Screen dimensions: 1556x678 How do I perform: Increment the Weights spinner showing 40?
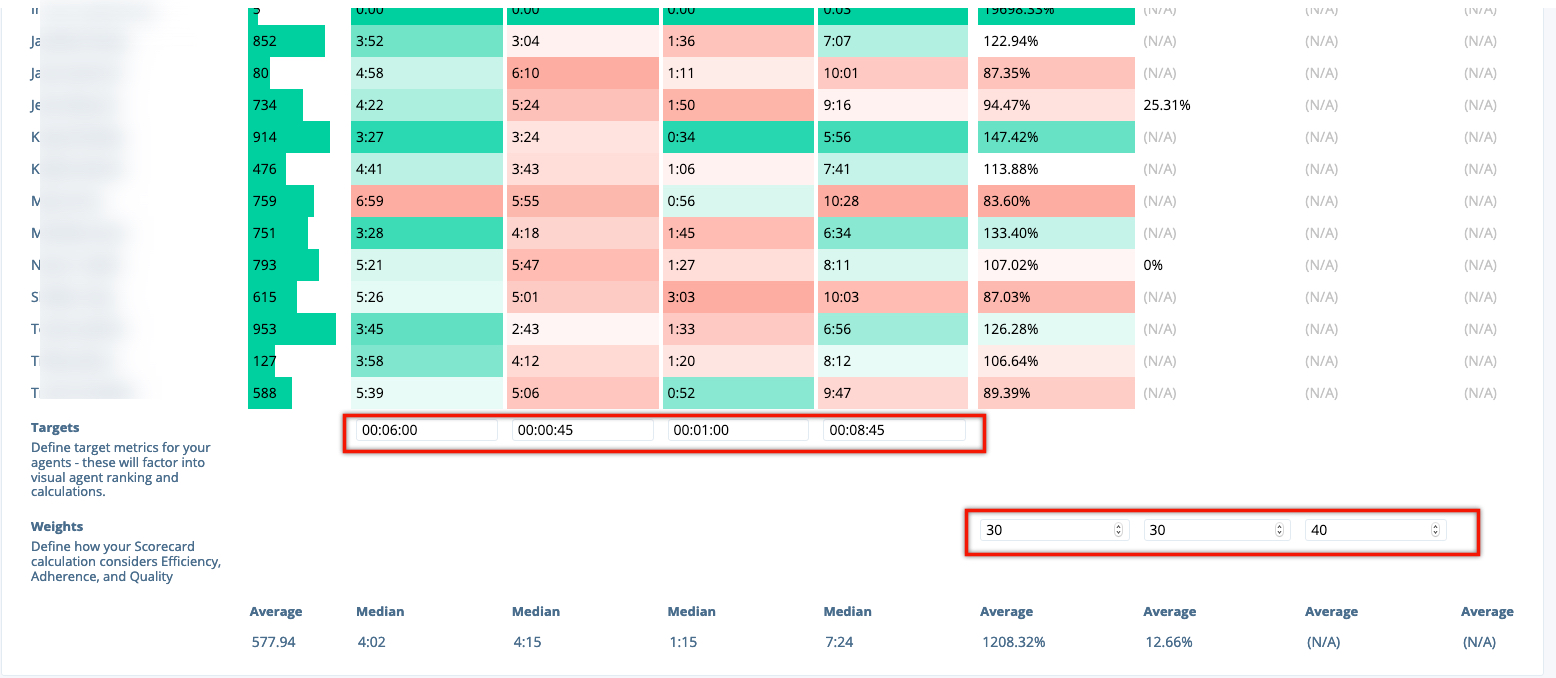tap(1437, 525)
